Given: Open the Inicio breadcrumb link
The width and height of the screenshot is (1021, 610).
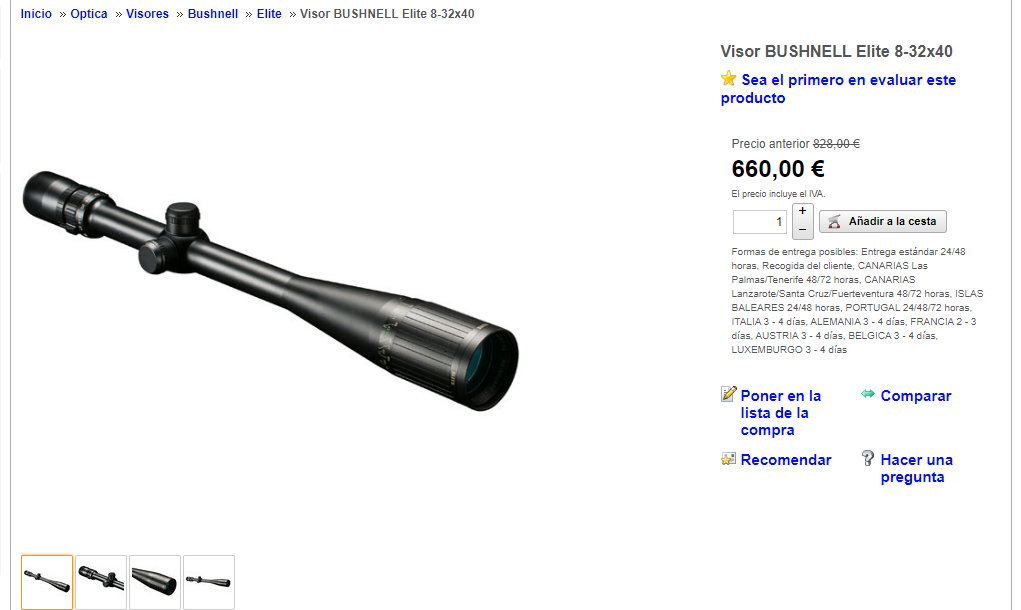Looking at the screenshot, I should point(36,14).
